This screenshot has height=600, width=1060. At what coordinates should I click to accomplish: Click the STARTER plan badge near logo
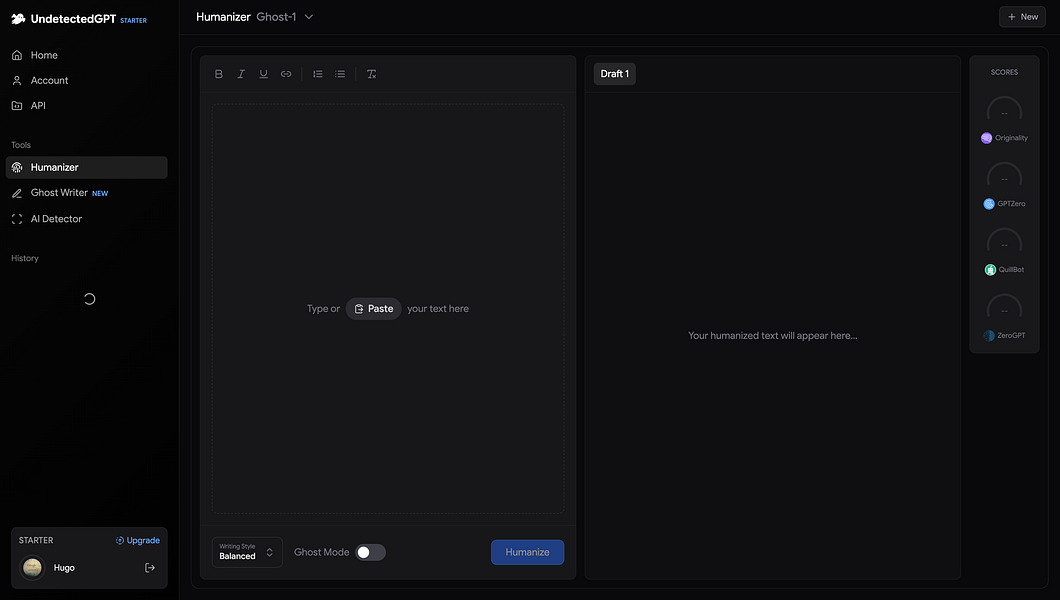tap(133, 20)
